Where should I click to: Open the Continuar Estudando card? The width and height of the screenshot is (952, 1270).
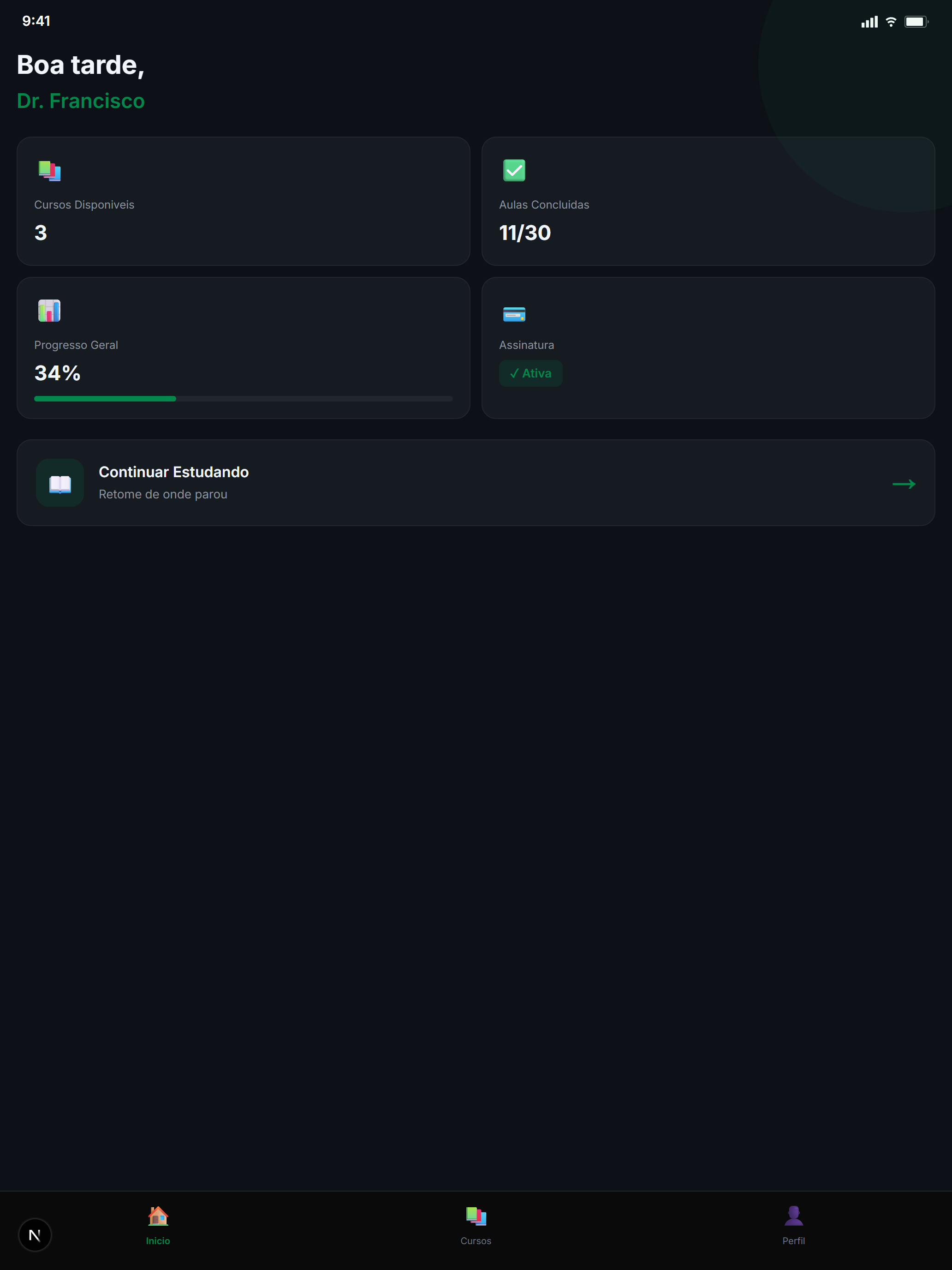pyautogui.click(x=476, y=483)
